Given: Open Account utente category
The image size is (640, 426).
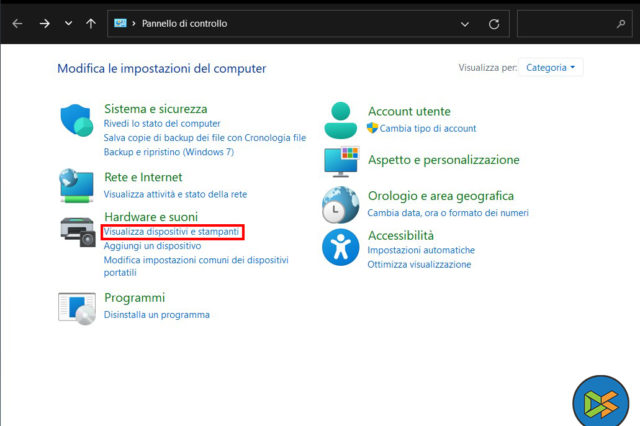Looking at the screenshot, I should (x=409, y=111).
